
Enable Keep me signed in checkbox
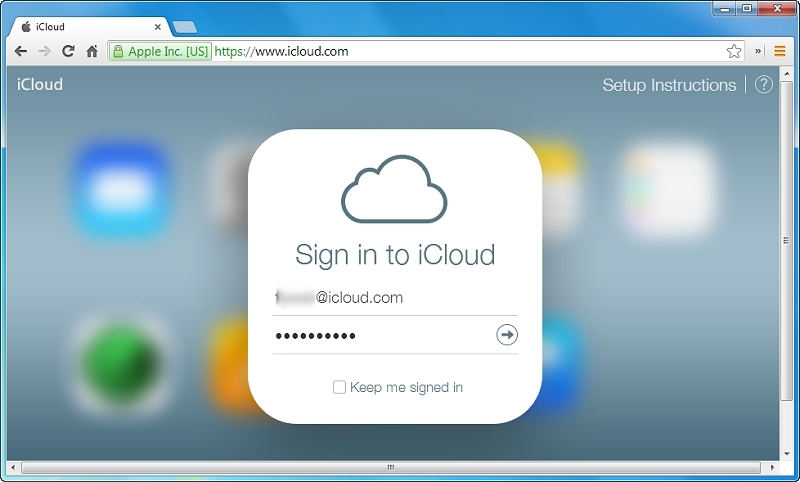point(339,387)
